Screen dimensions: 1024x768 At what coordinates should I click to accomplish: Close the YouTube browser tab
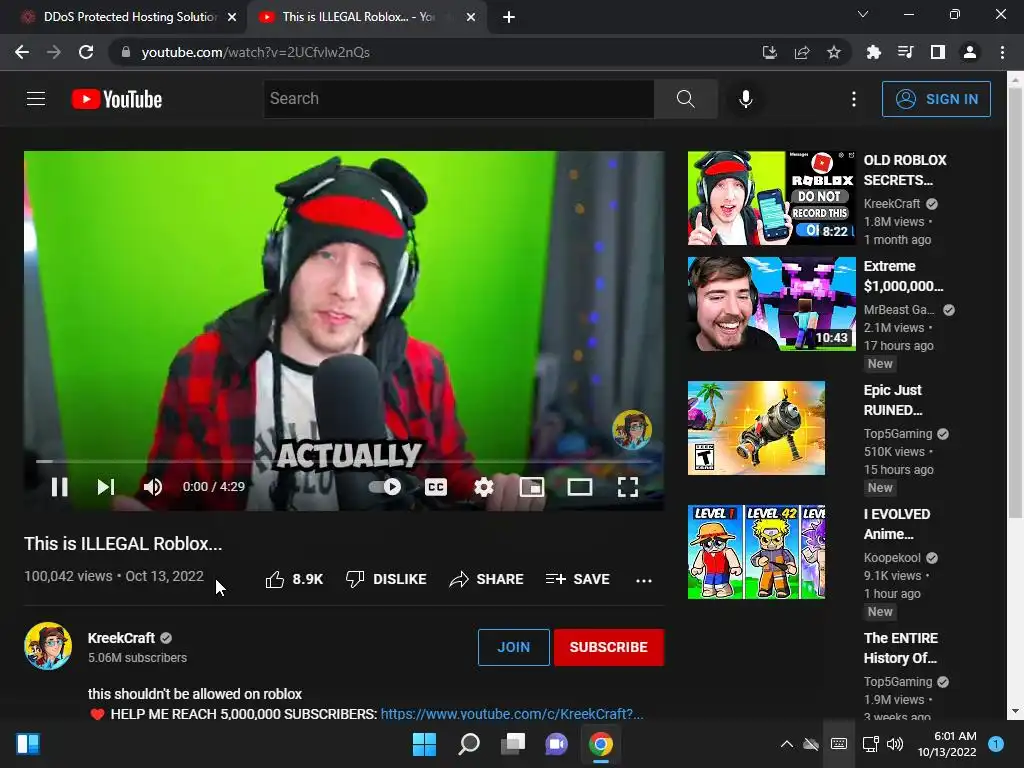pos(471,17)
